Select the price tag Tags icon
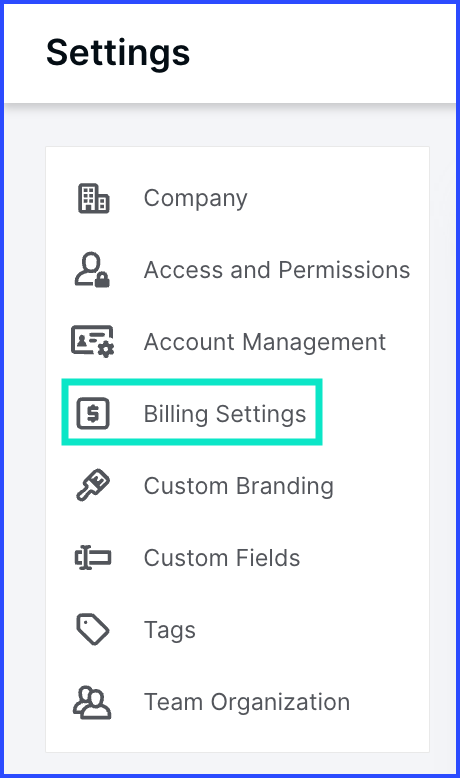This screenshot has height=778, width=460. coord(93,630)
